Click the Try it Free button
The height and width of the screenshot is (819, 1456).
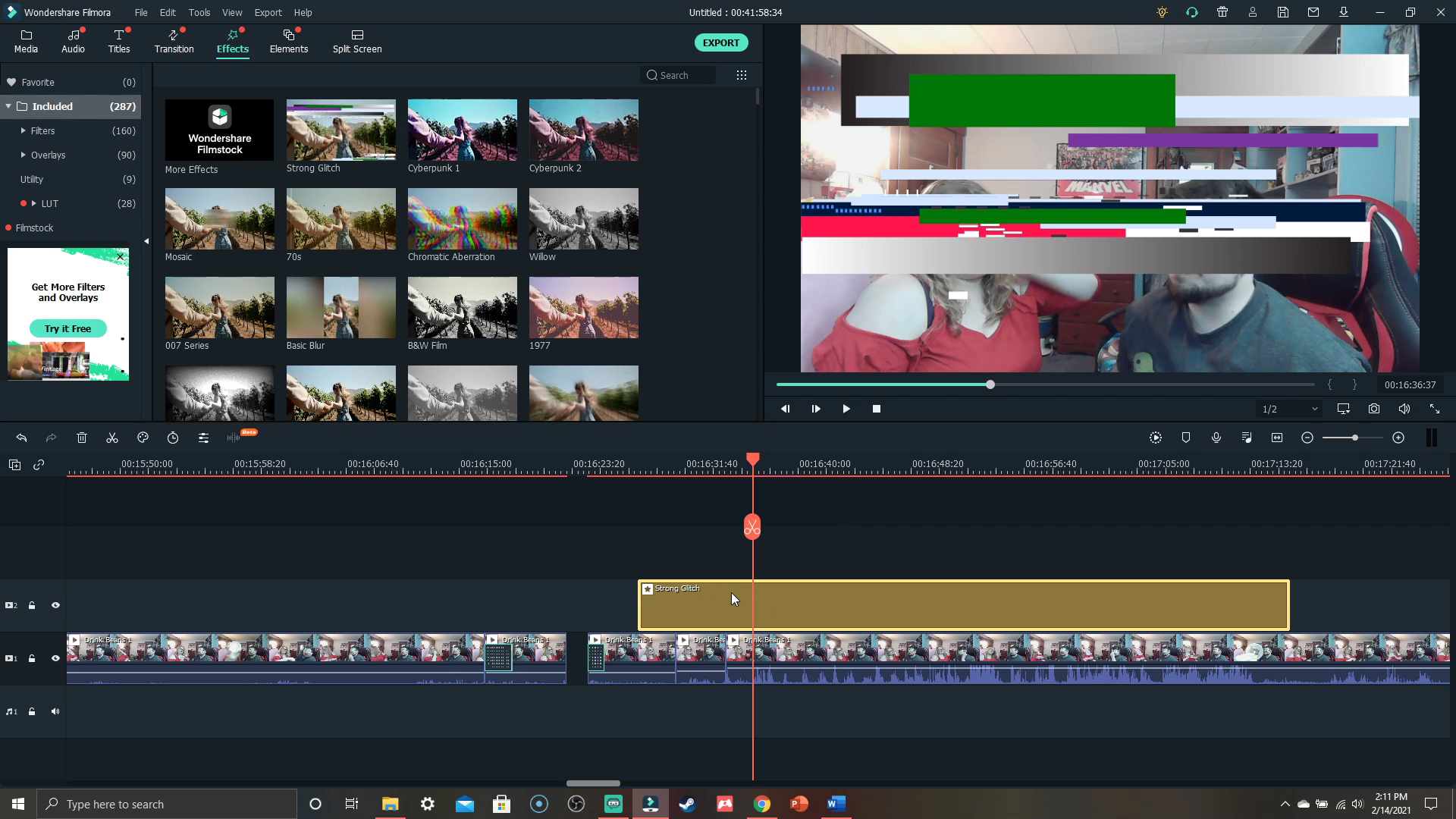point(67,328)
